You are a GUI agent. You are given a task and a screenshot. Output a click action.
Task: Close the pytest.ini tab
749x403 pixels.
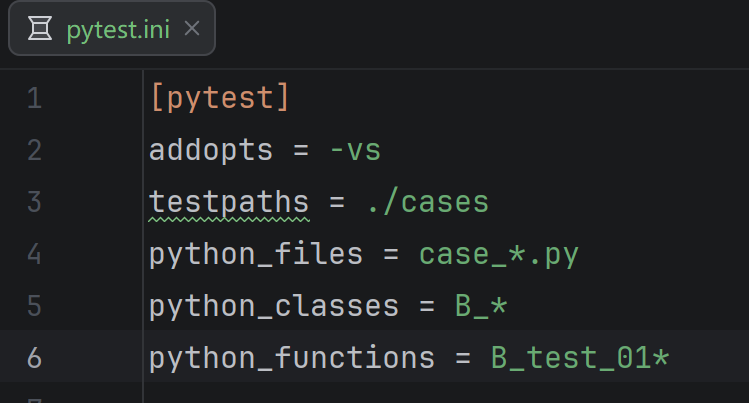(x=192, y=29)
